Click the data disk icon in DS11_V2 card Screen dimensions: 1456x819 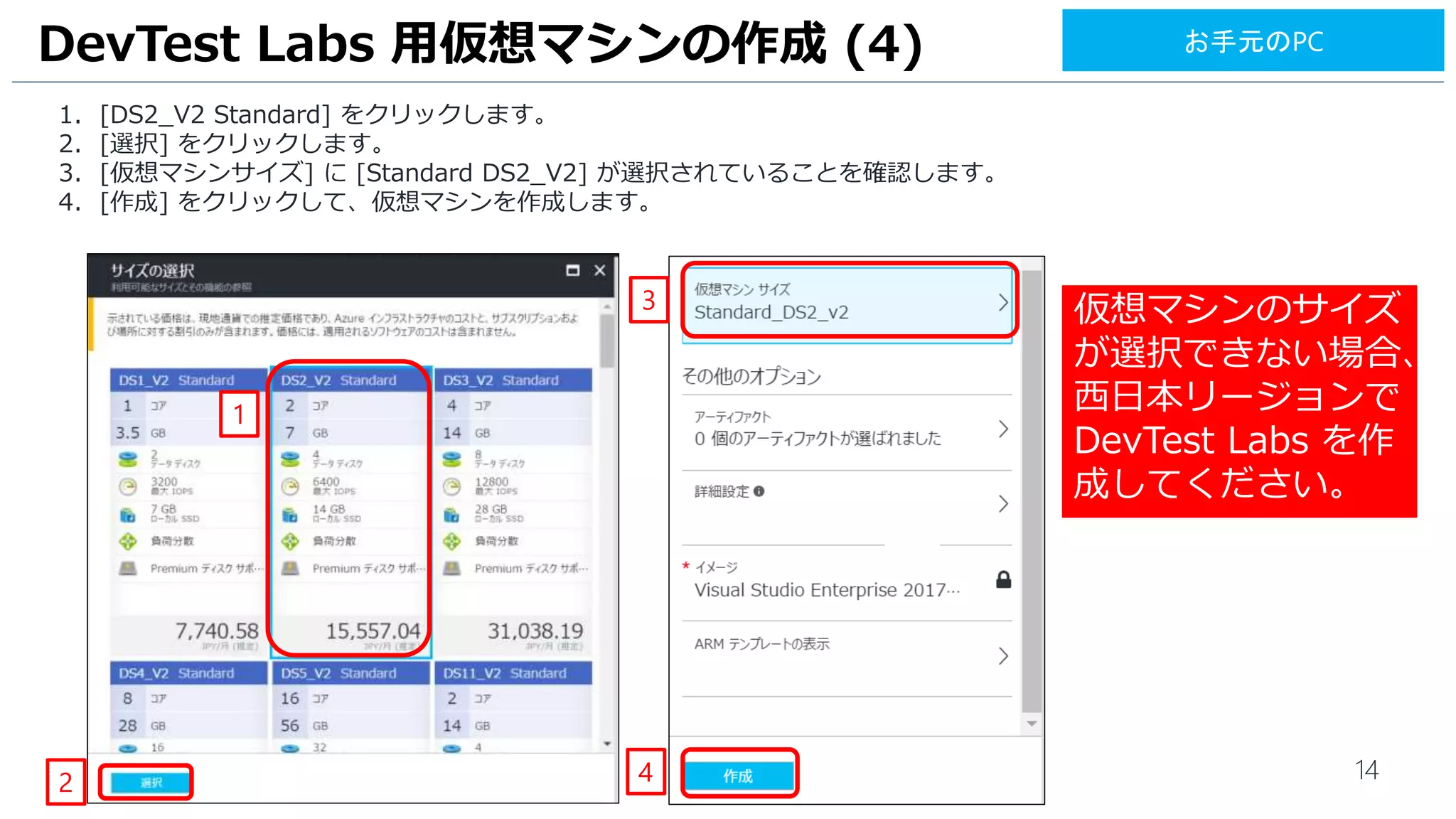tap(452, 748)
